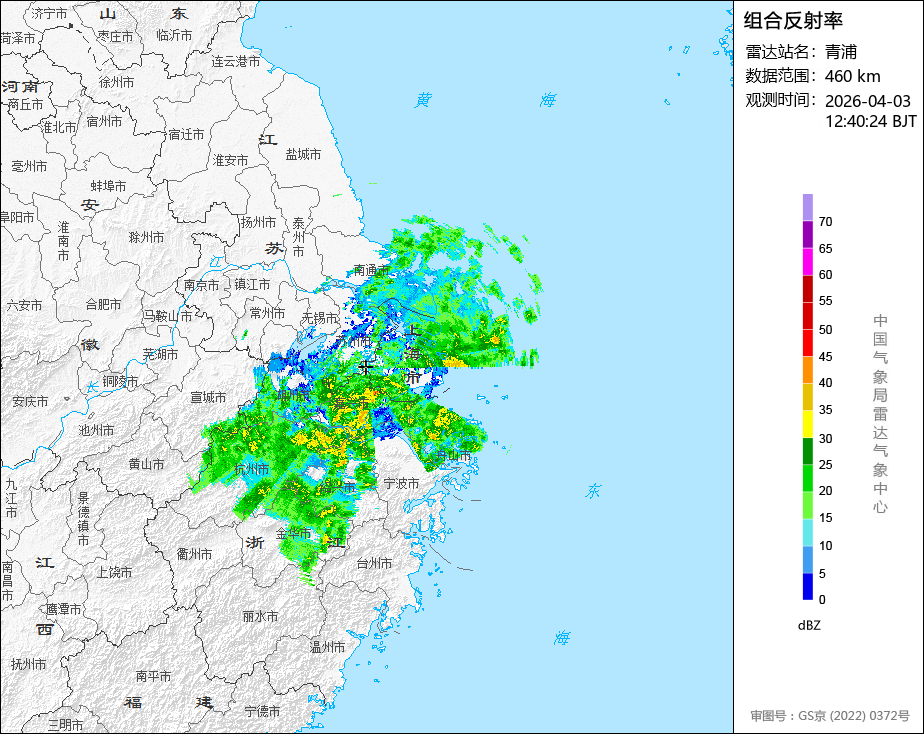Click the 南平市 city label

pos(153,676)
